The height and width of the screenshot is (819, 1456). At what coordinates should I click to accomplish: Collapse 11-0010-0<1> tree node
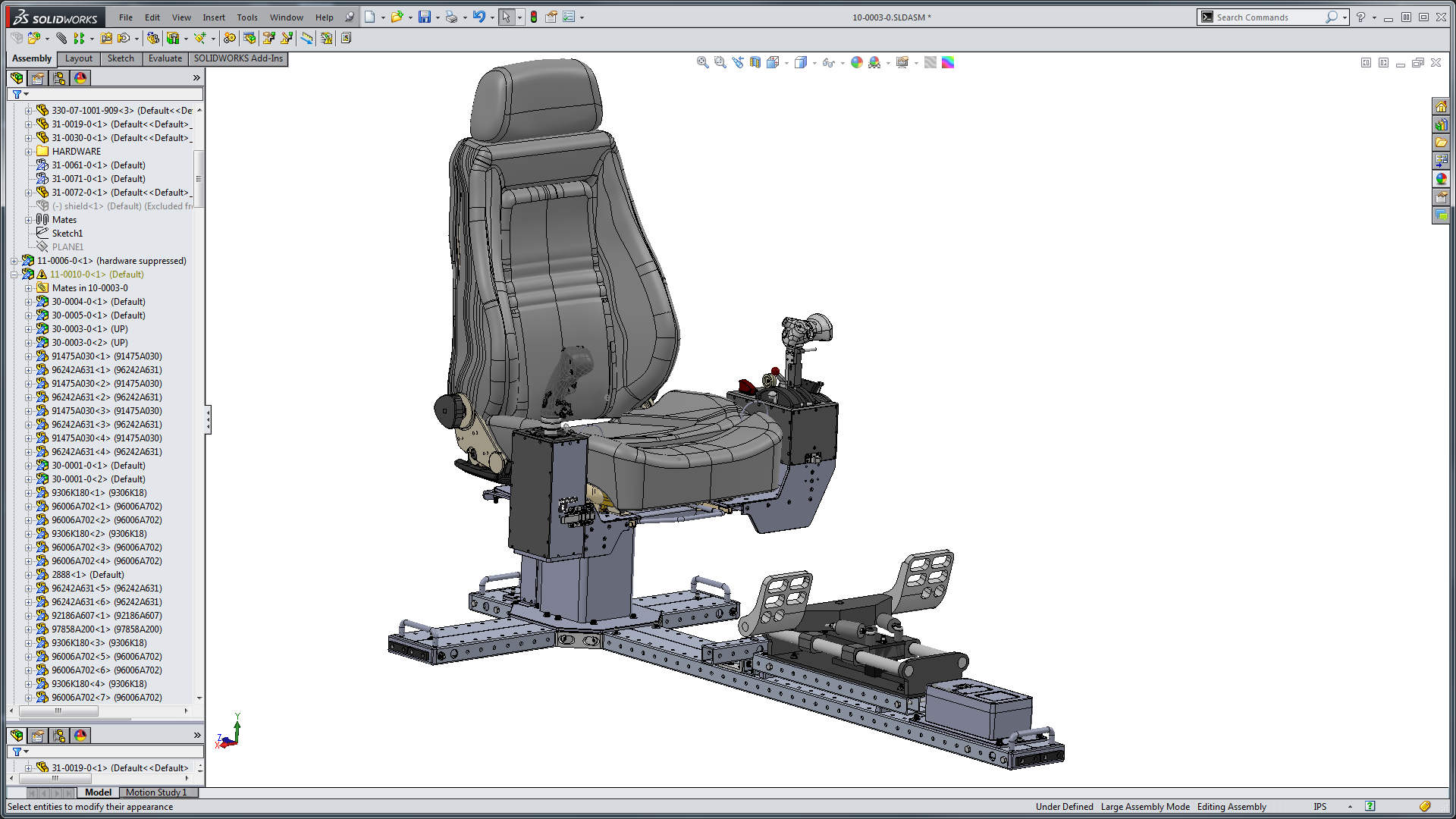point(14,274)
